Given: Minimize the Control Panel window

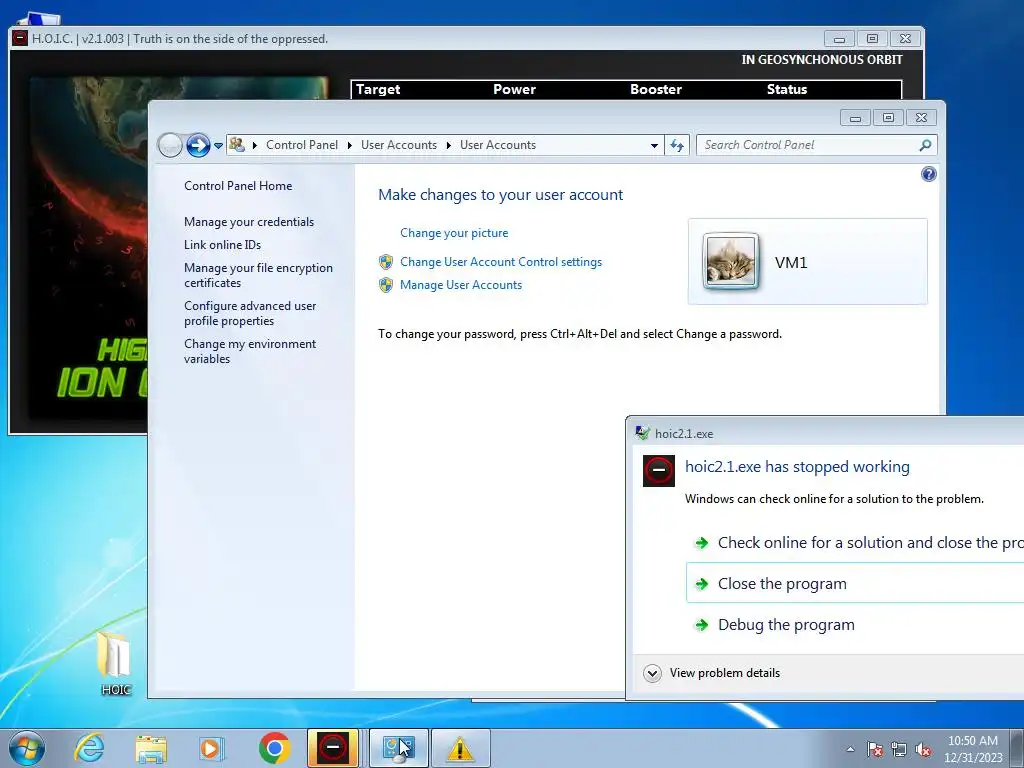Looking at the screenshot, I should click(x=855, y=118).
